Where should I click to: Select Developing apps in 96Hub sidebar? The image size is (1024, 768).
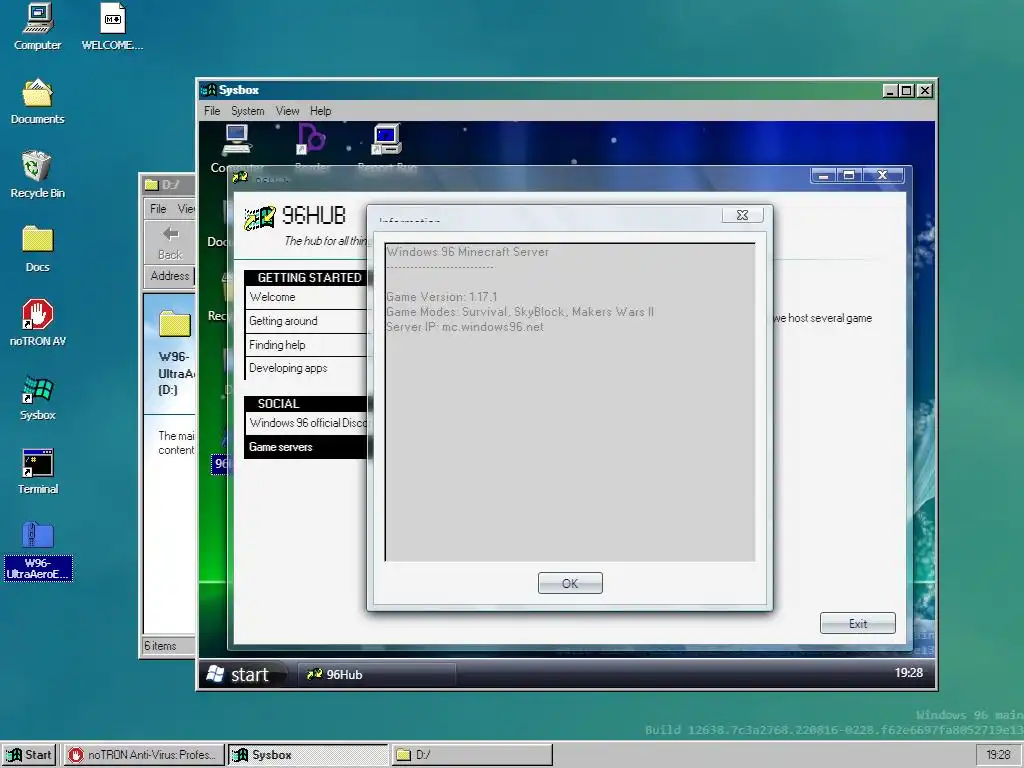(x=306, y=368)
